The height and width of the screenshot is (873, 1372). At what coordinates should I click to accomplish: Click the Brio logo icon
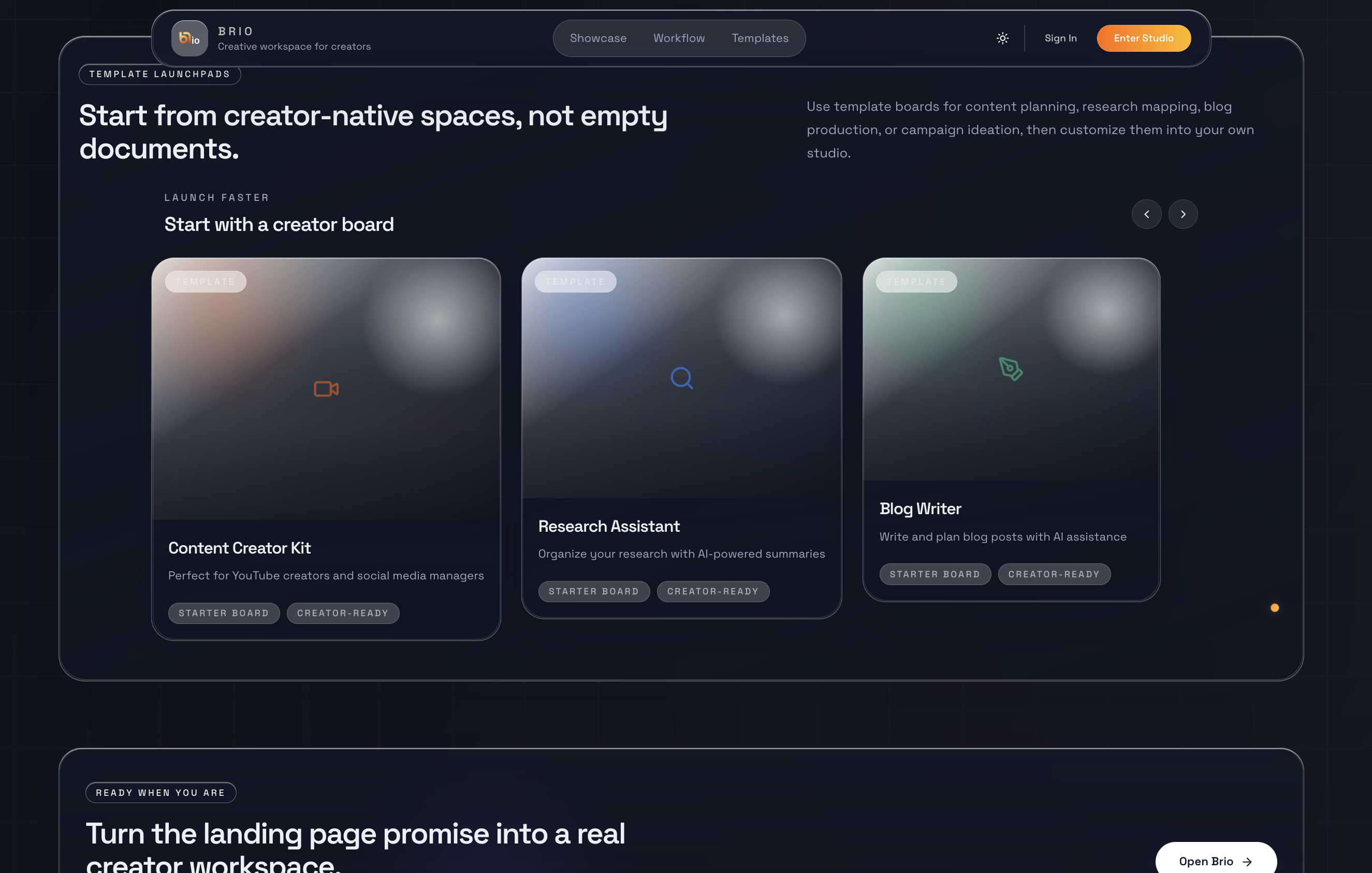coord(189,38)
